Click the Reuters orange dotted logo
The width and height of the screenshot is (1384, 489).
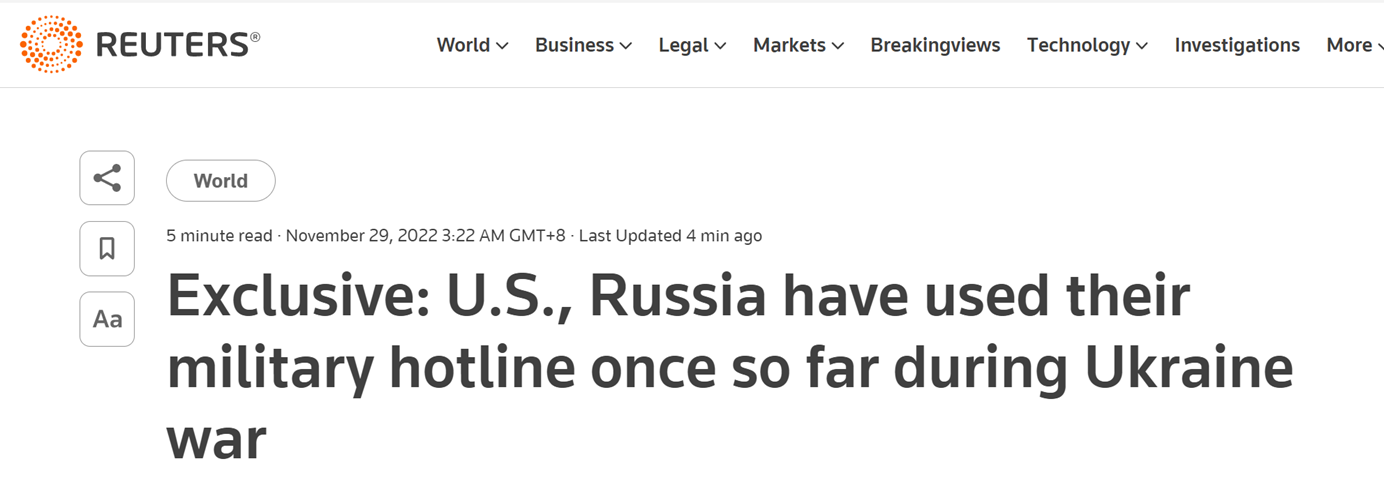point(51,45)
